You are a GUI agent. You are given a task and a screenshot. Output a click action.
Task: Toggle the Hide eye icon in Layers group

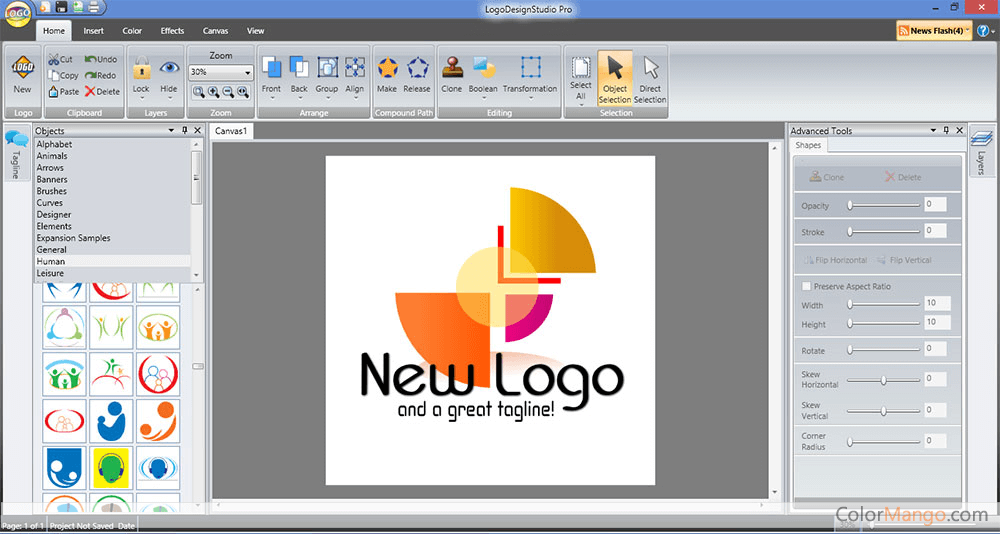(x=169, y=68)
